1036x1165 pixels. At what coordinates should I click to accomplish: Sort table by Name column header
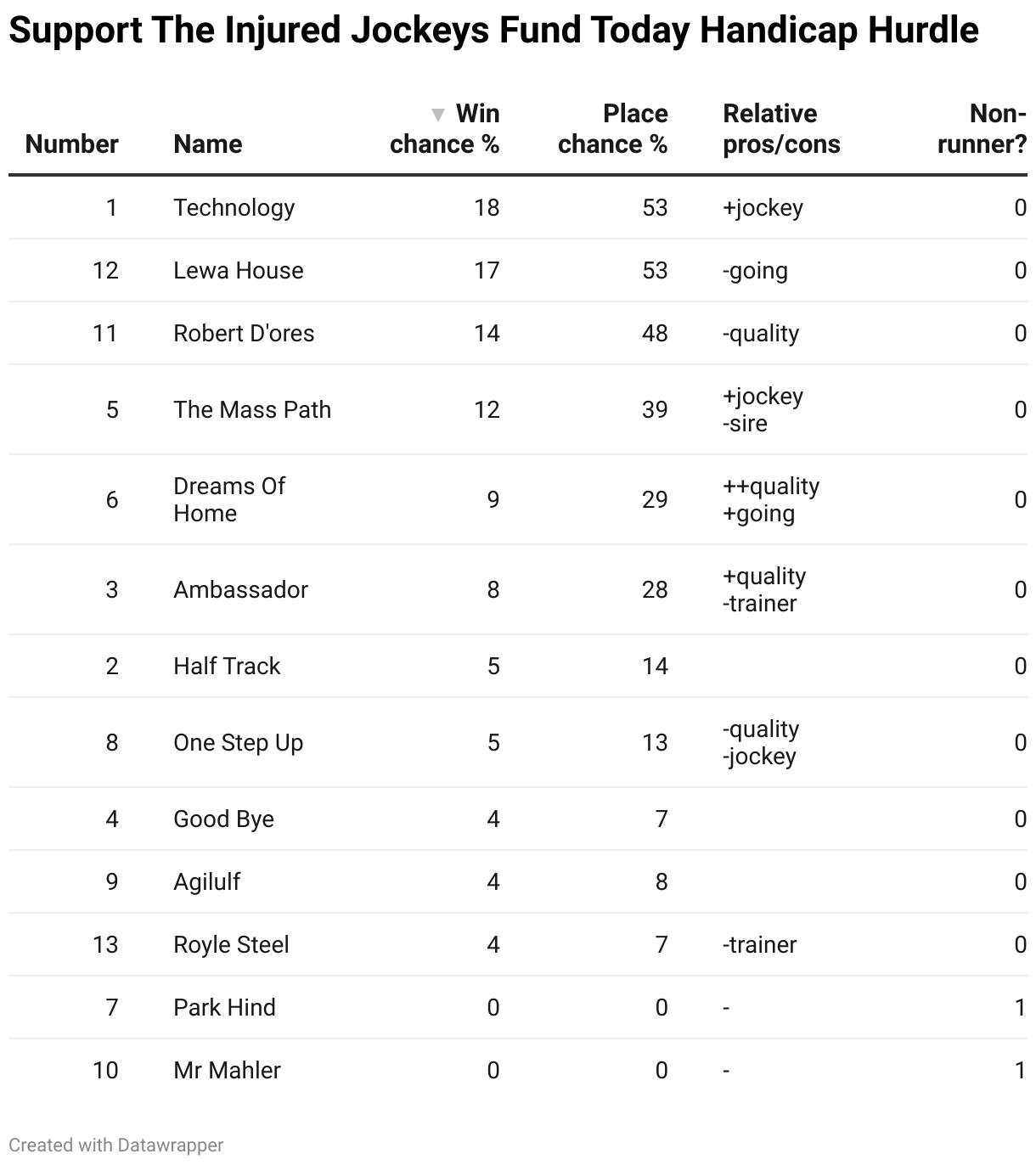(207, 144)
